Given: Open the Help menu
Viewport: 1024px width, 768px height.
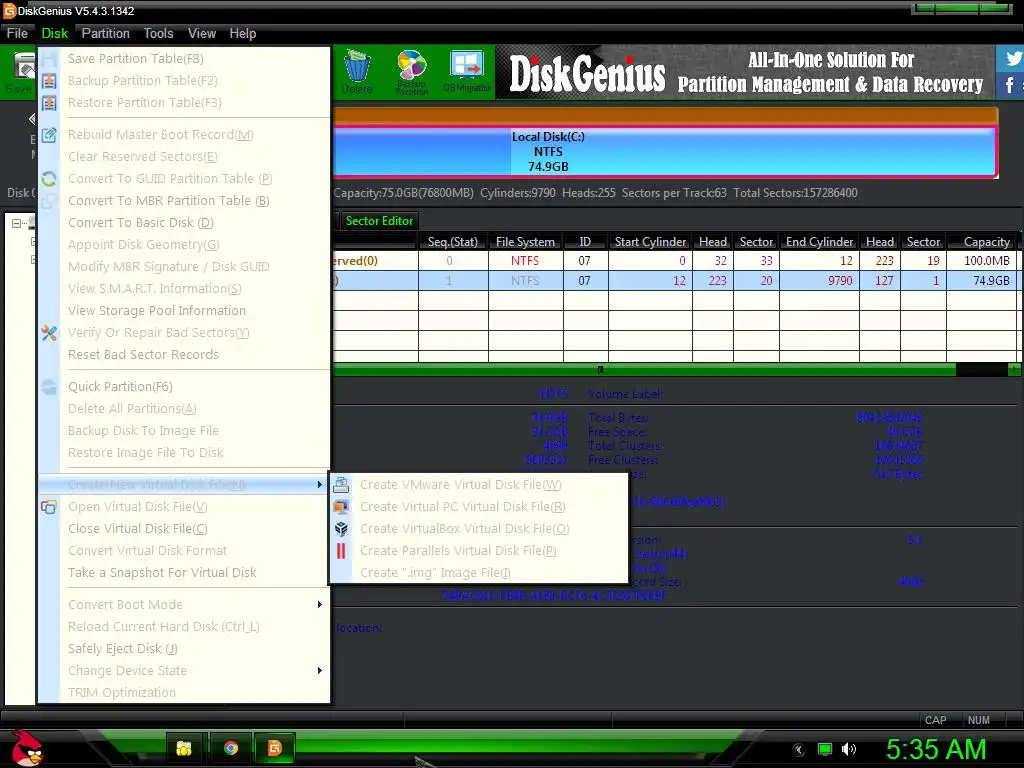Looking at the screenshot, I should point(242,33).
